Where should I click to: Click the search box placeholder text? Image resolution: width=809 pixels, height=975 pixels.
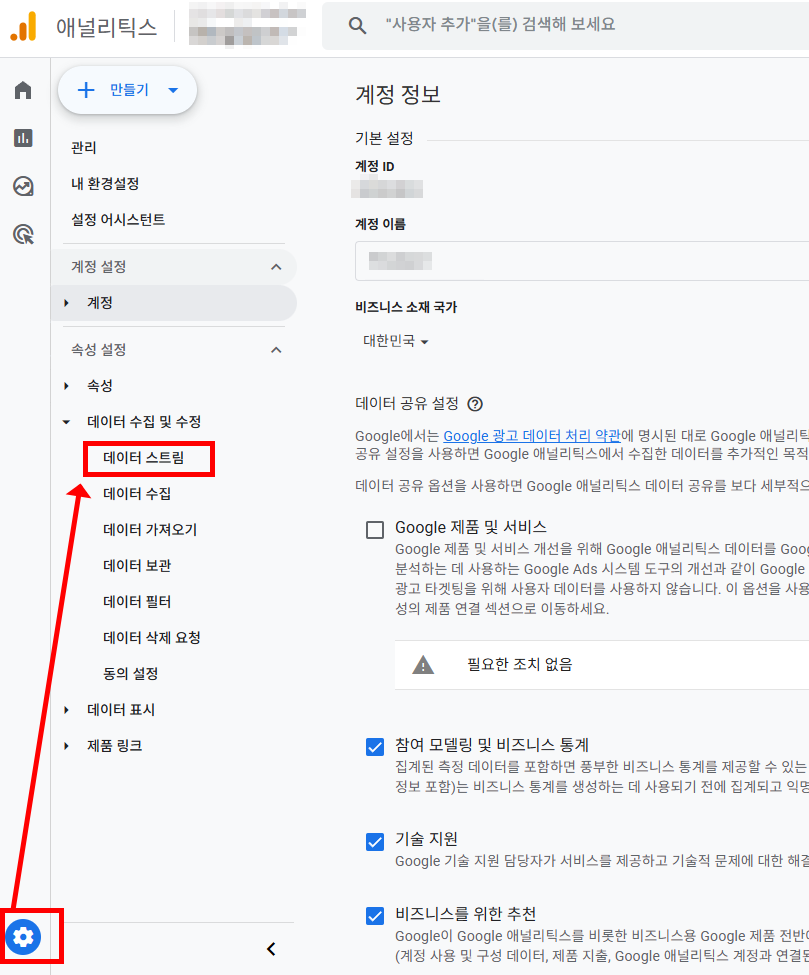pyautogui.click(x=500, y=25)
